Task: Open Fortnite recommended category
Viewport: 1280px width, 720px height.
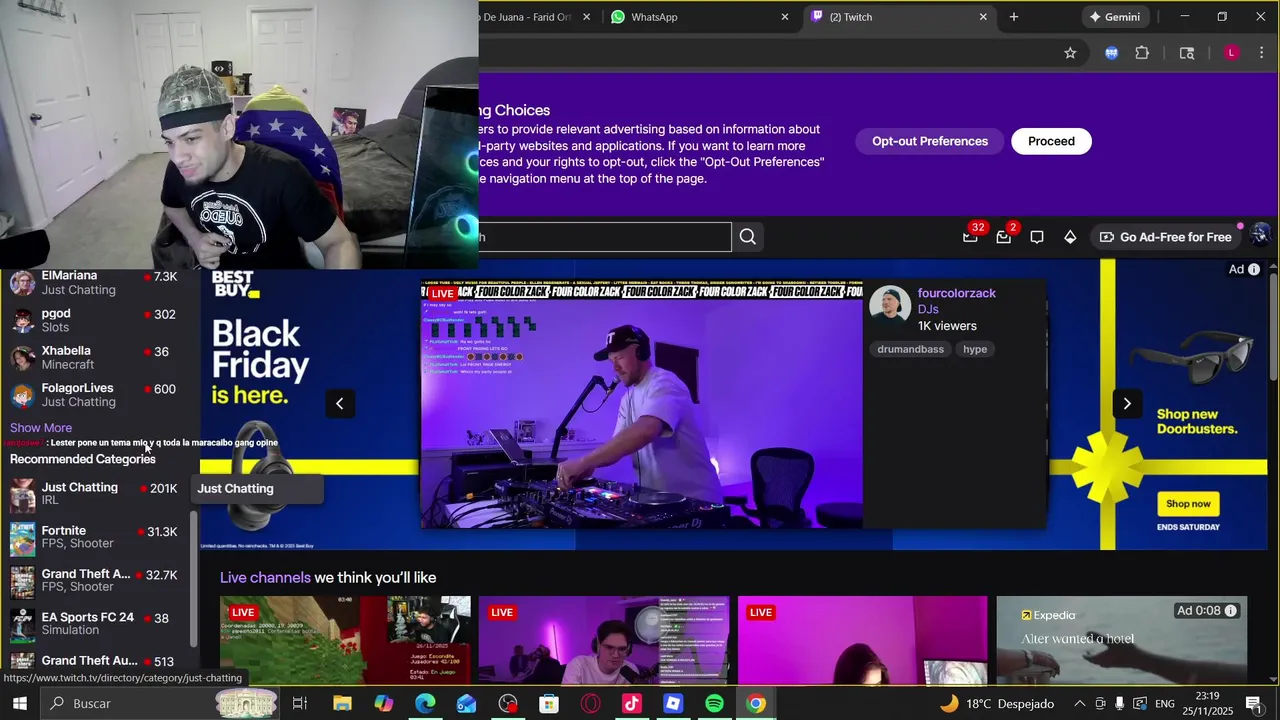Action: click(94, 537)
